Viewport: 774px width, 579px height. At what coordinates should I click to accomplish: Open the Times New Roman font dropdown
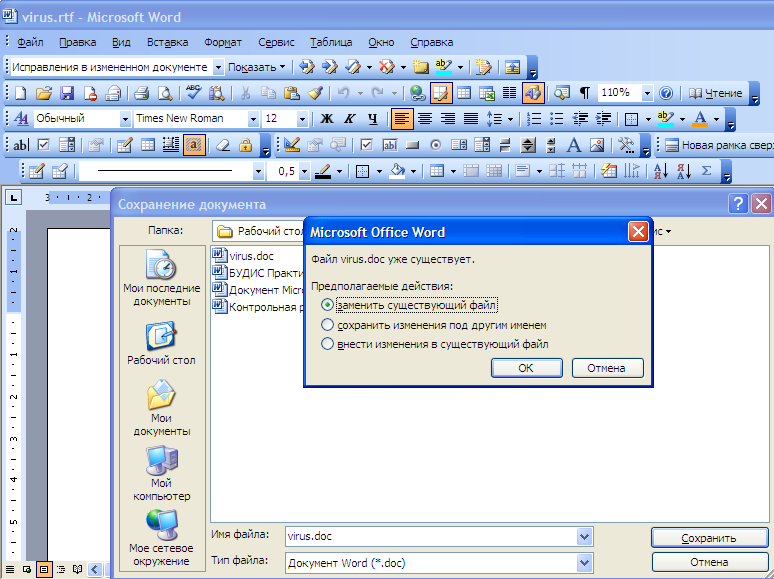click(253, 118)
